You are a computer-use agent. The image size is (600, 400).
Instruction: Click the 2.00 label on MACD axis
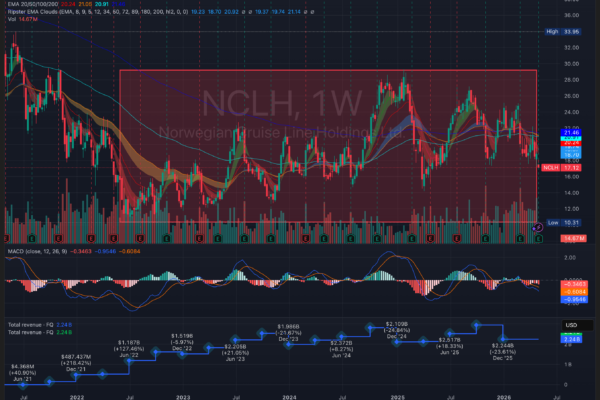pyautogui.click(x=570, y=258)
